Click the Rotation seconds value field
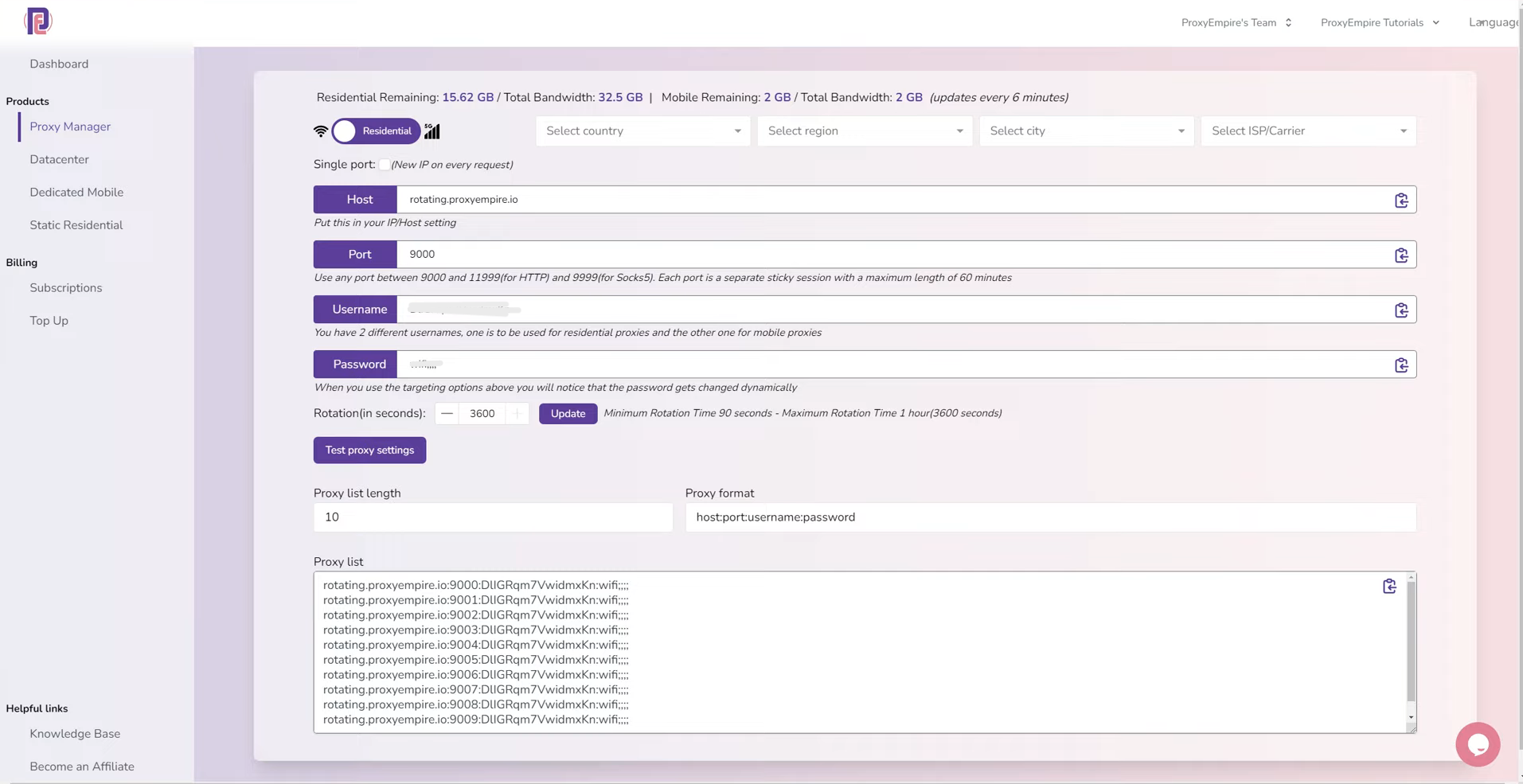Image resolution: width=1523 pixels, height=784 pixels. coord(482,413)
